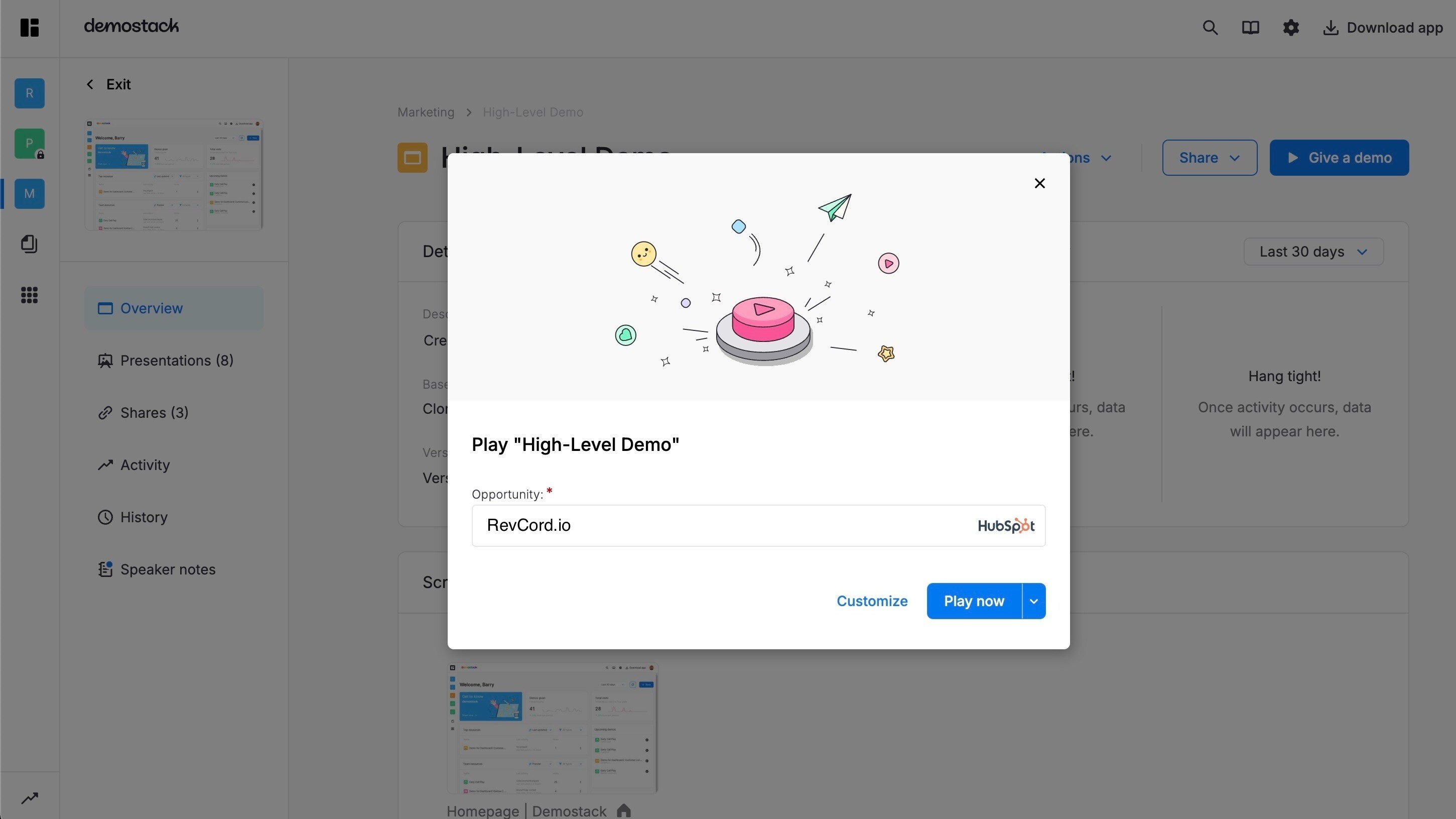Open the Homepage screen thumbnail

tap(552, 728)
